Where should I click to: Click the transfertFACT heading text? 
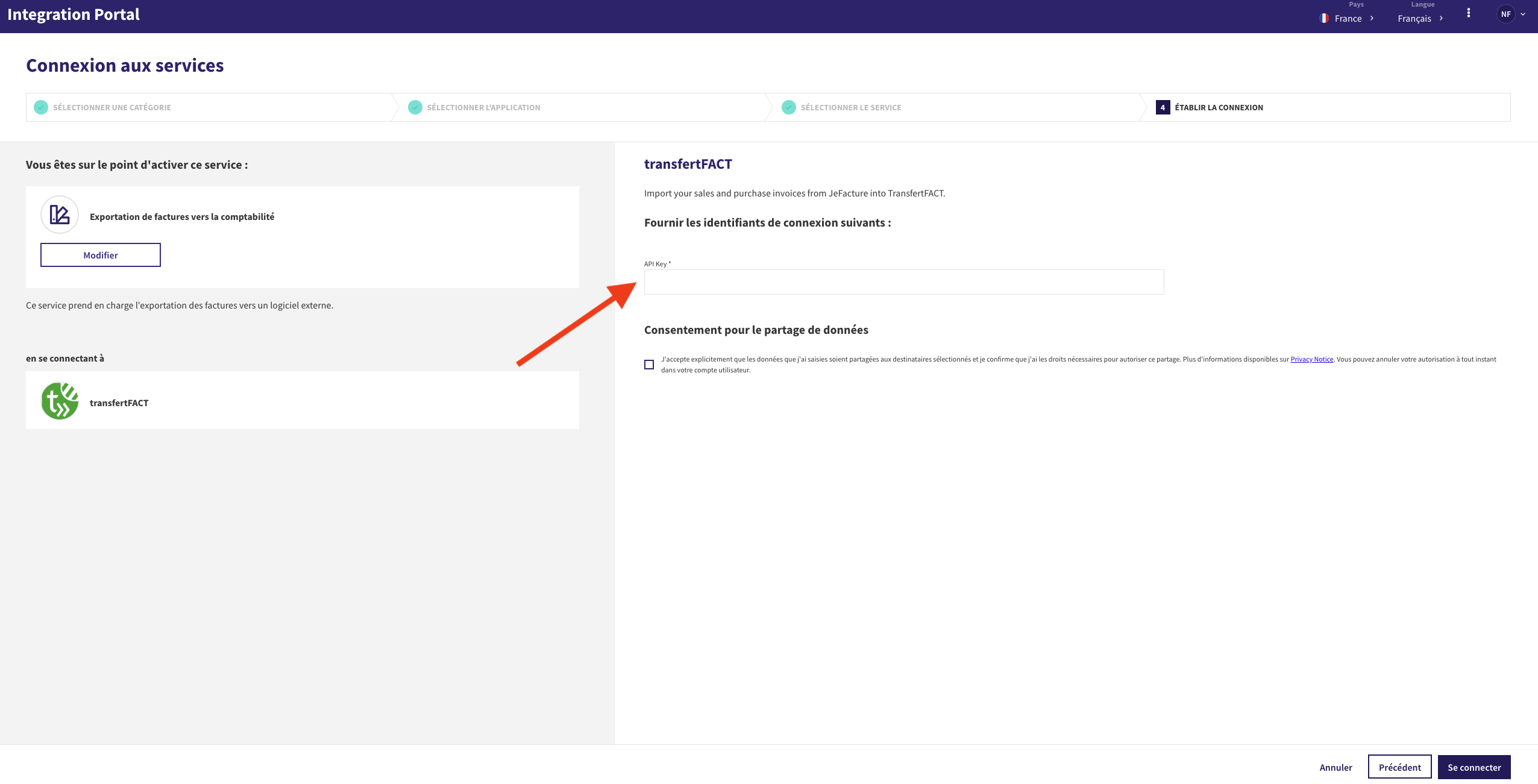[x=688, y=164]
